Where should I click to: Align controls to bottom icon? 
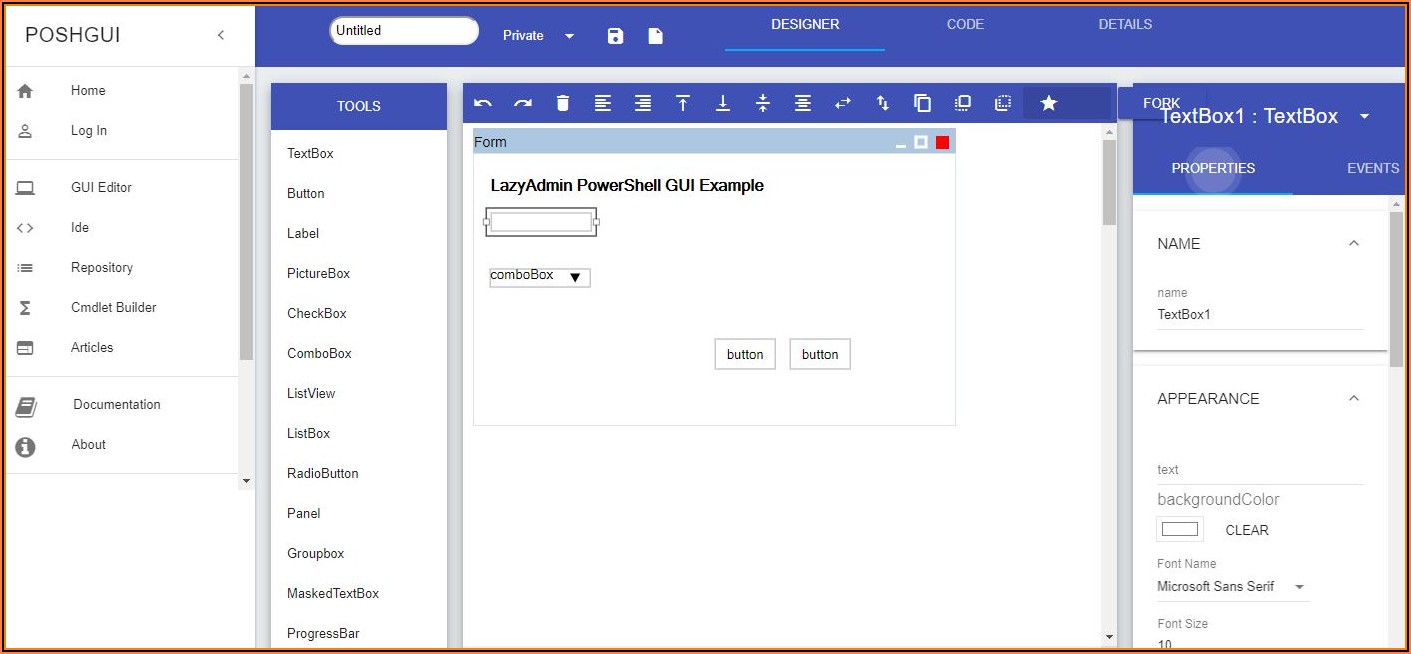pos(723,103)
